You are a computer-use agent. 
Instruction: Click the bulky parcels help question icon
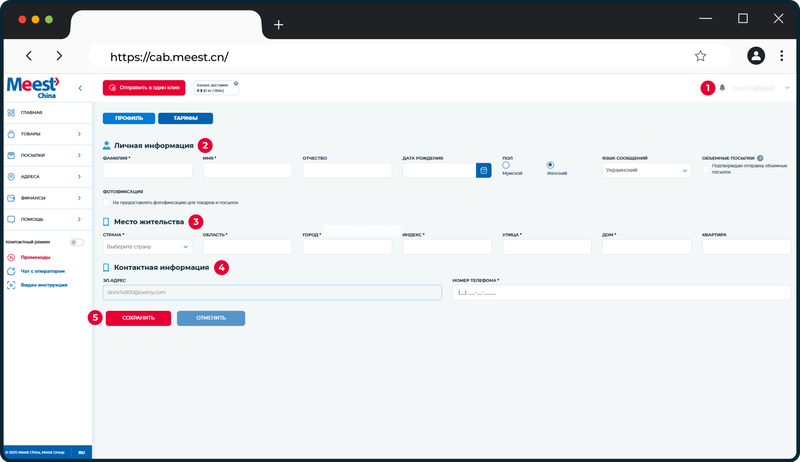[760, 158]
